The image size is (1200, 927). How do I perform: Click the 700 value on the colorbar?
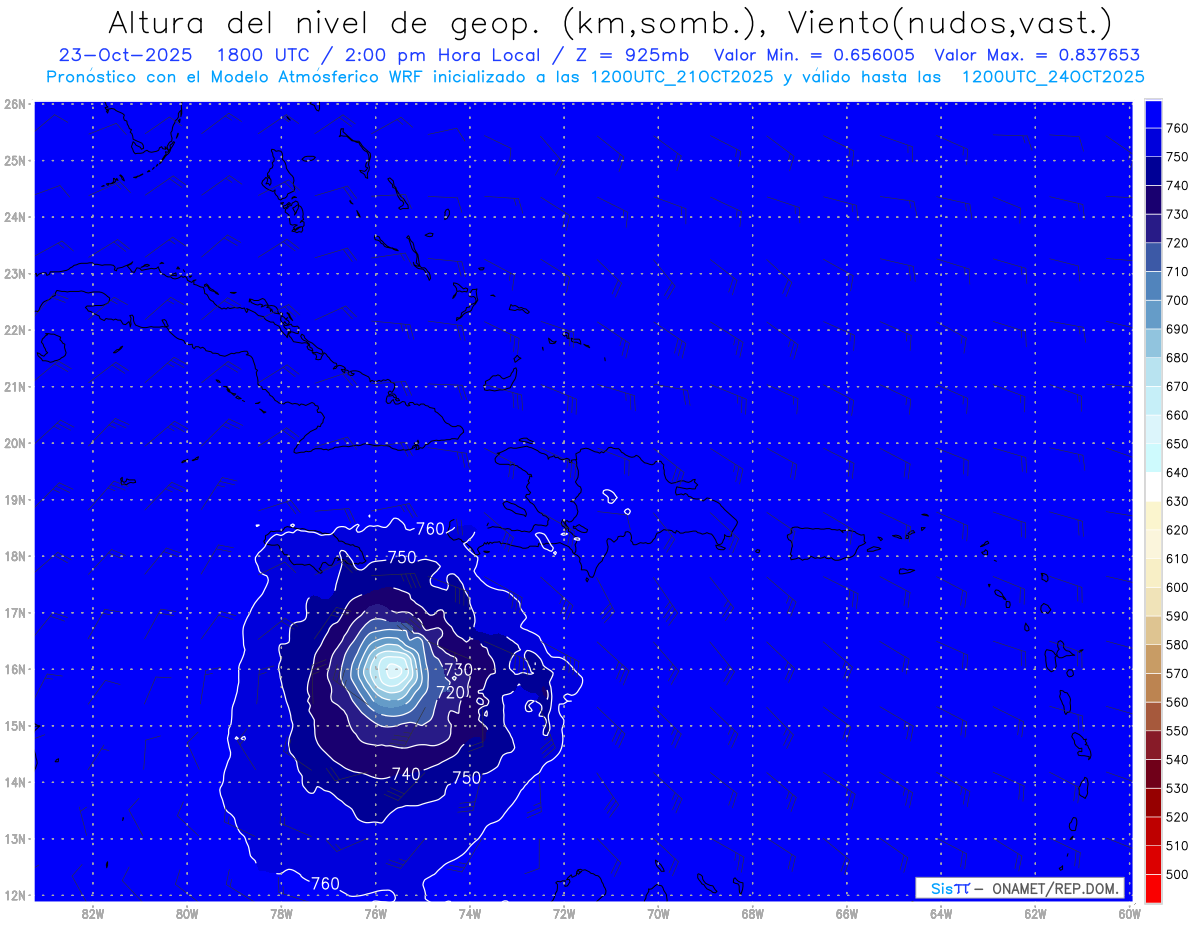point(1177,300)
